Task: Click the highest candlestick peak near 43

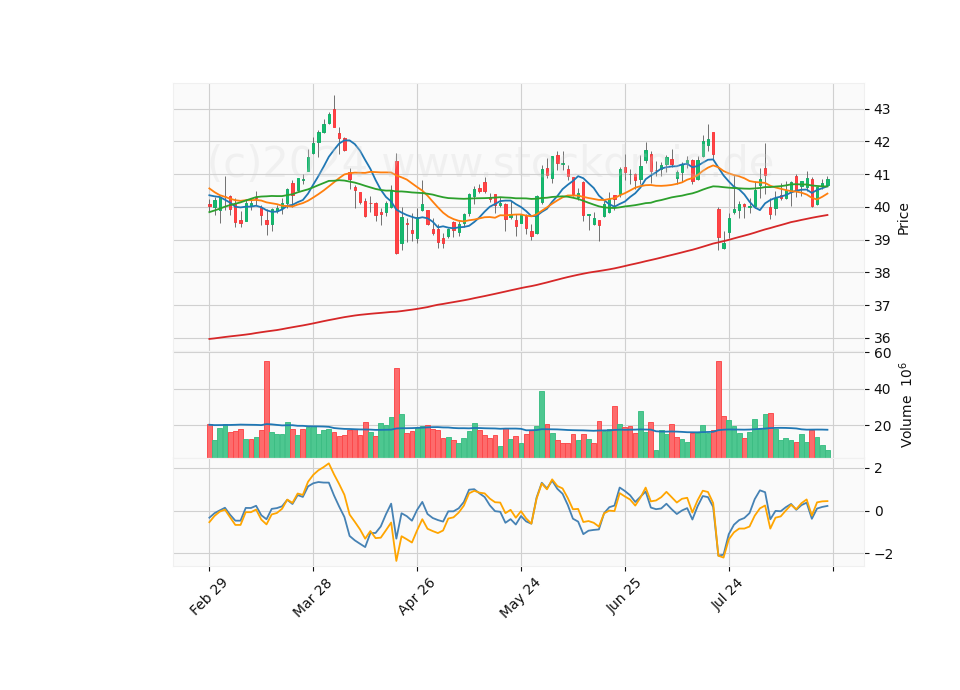Action: [x=334, y=111]
